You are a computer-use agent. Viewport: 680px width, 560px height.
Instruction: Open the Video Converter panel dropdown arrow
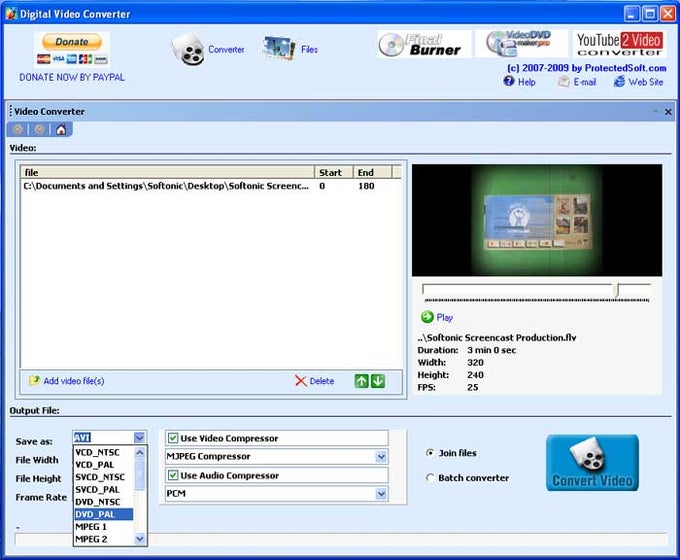point(655,112)
